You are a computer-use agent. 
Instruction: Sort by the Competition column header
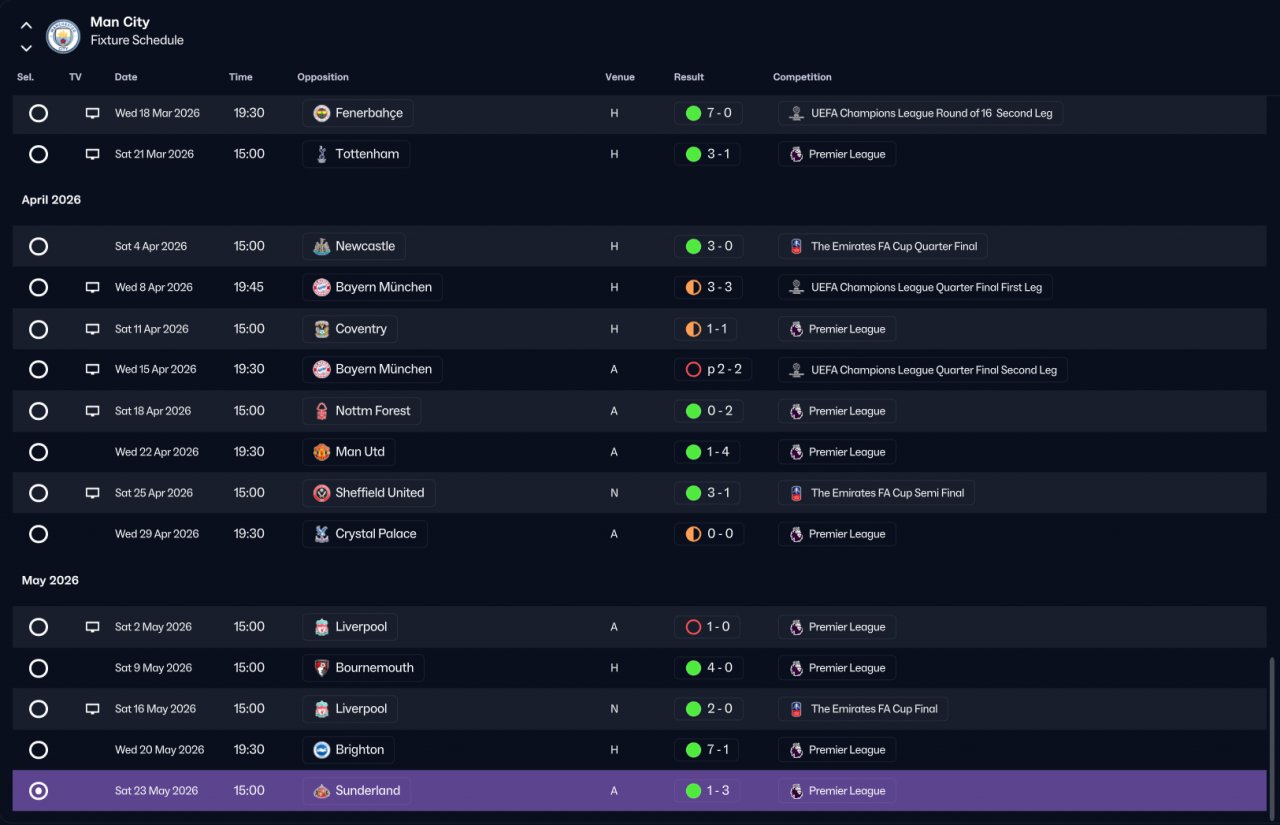pyautogui.click(x=802, y=77)
